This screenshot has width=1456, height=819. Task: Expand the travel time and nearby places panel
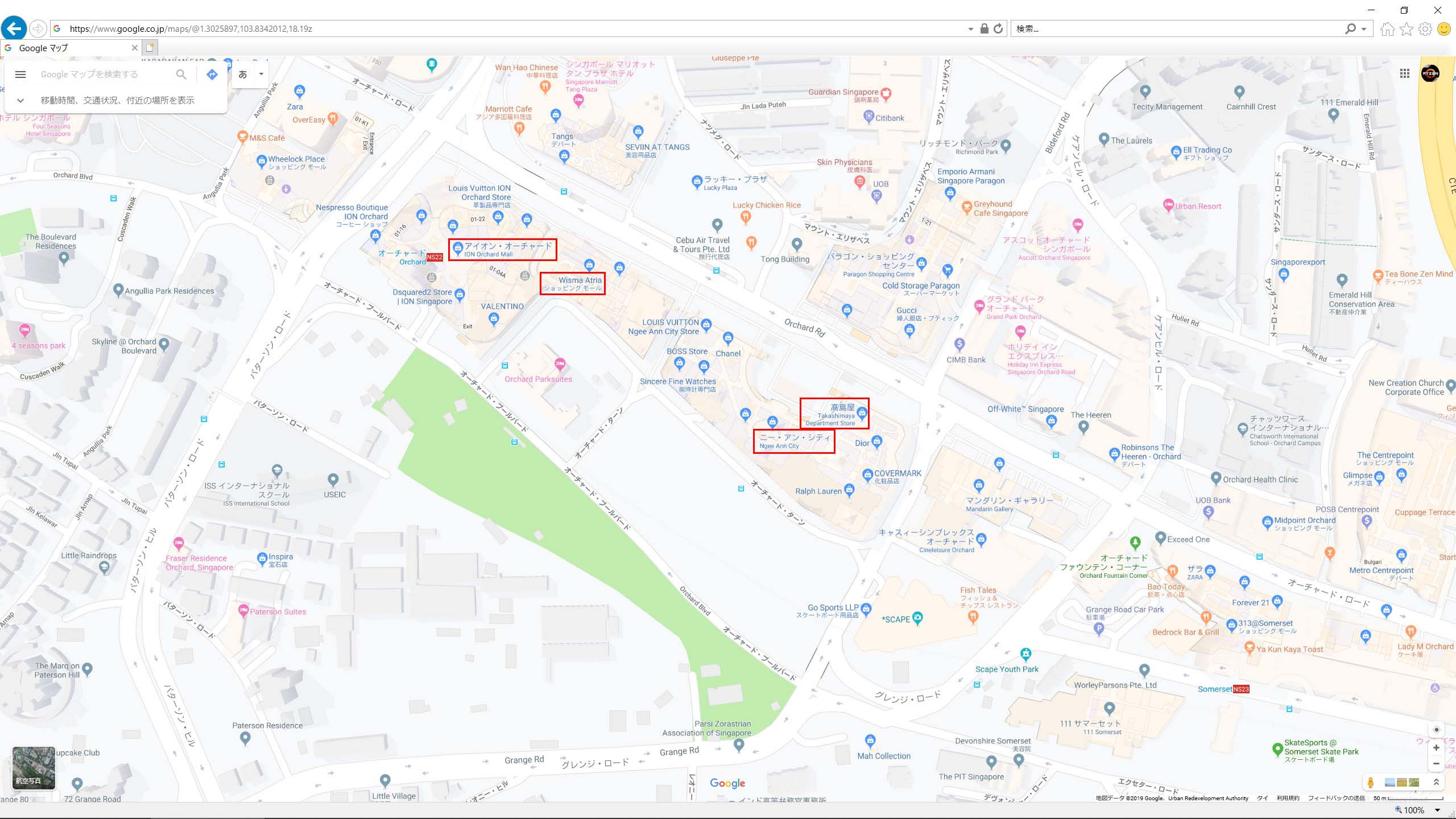(20, 101)
